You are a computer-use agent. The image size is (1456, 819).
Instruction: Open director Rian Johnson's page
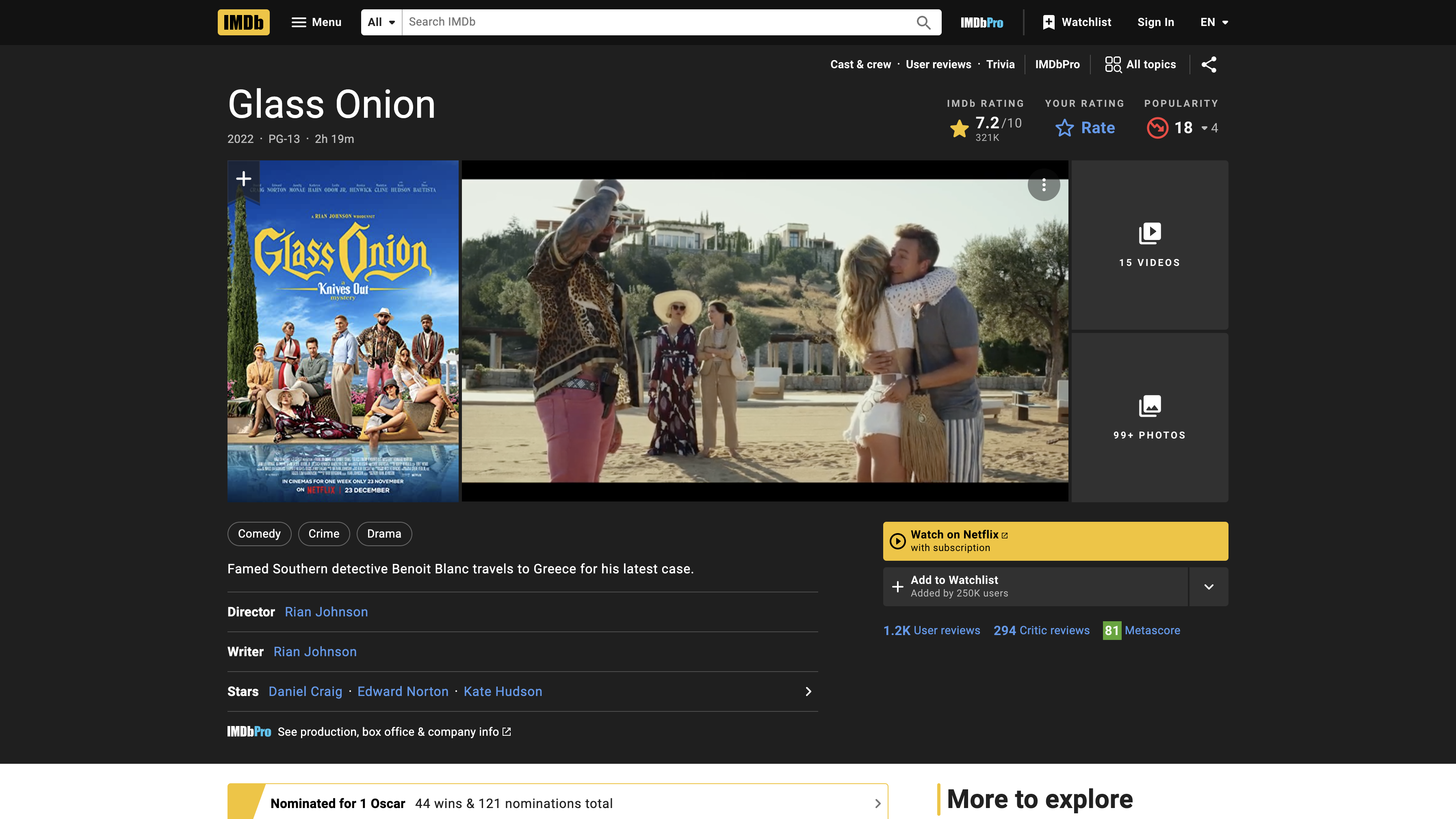(x=326, y=612)
